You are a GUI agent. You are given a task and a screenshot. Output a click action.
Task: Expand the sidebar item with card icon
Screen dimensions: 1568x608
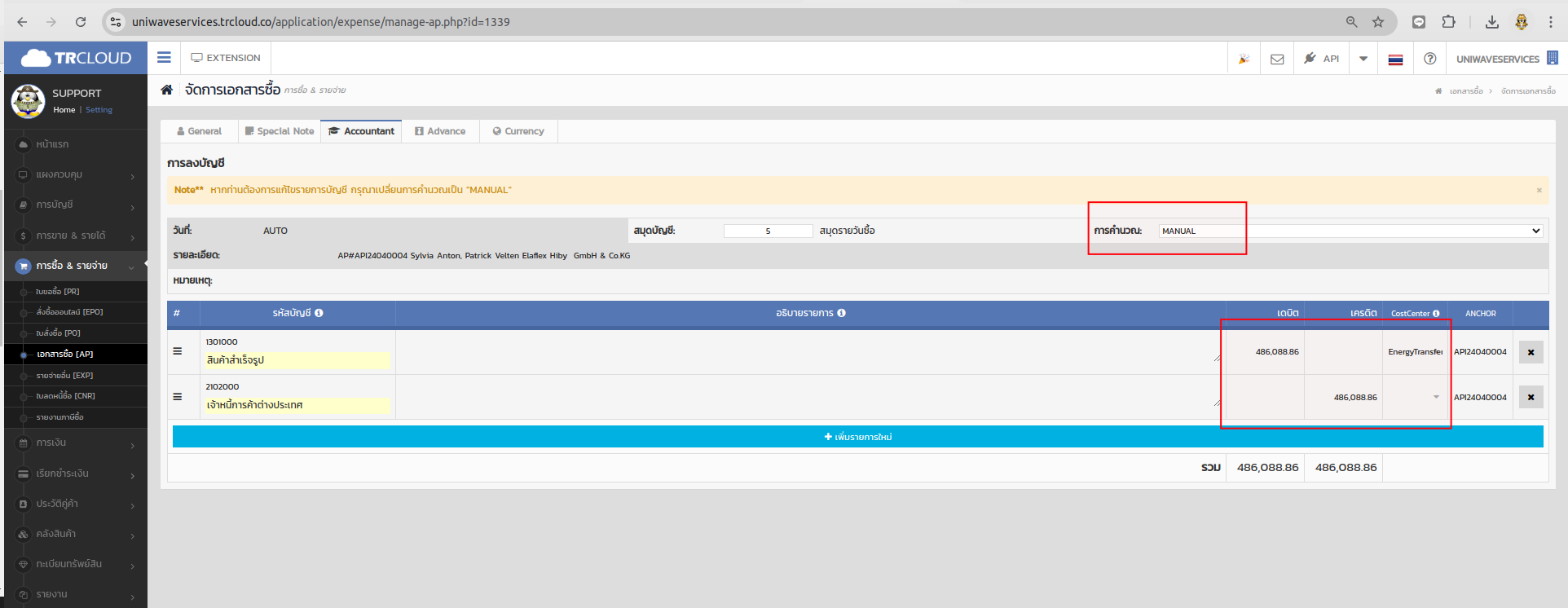click(76, 474)
